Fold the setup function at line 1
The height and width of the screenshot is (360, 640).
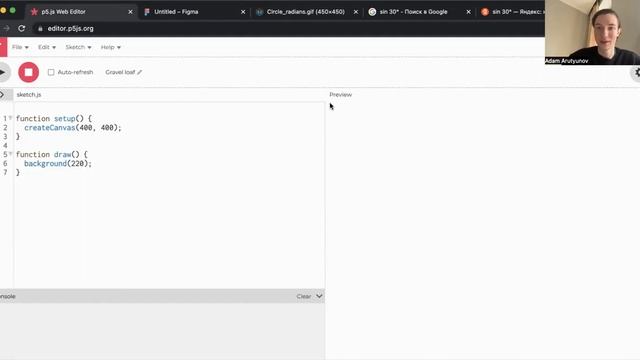tap(11, 118)
